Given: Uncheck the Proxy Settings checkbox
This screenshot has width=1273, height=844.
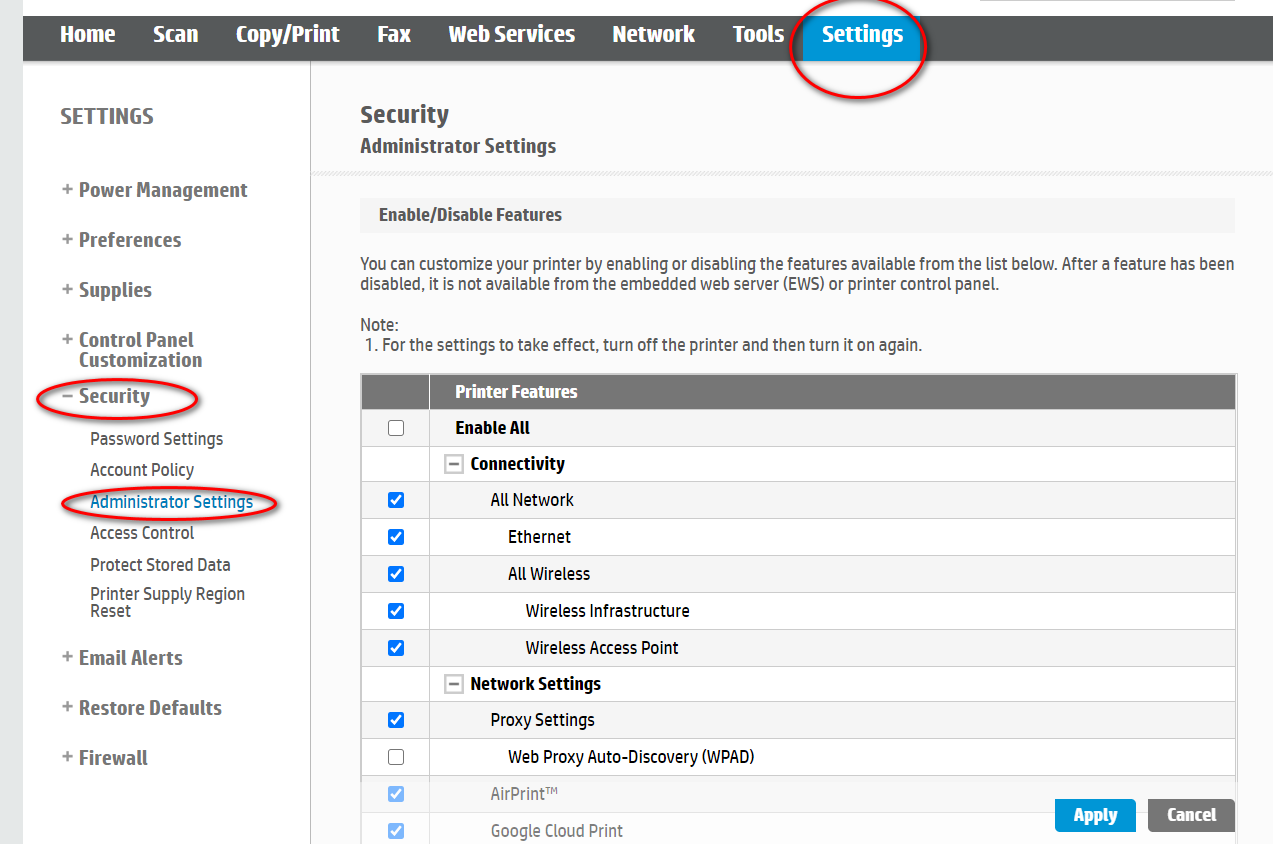Looking at the screenshot, I should point(396,720).
